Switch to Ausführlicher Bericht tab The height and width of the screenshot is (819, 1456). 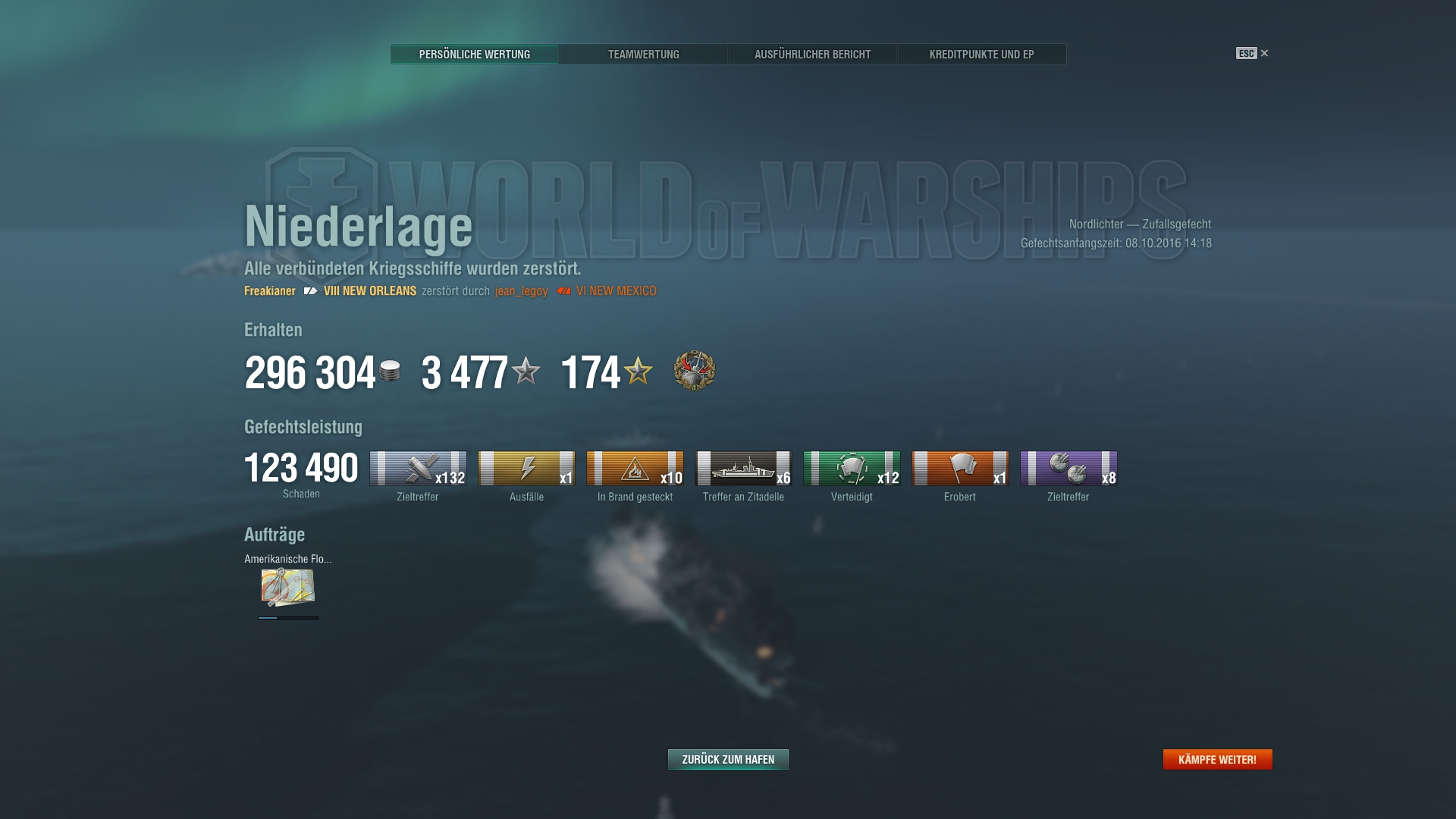tap(813, 54)
